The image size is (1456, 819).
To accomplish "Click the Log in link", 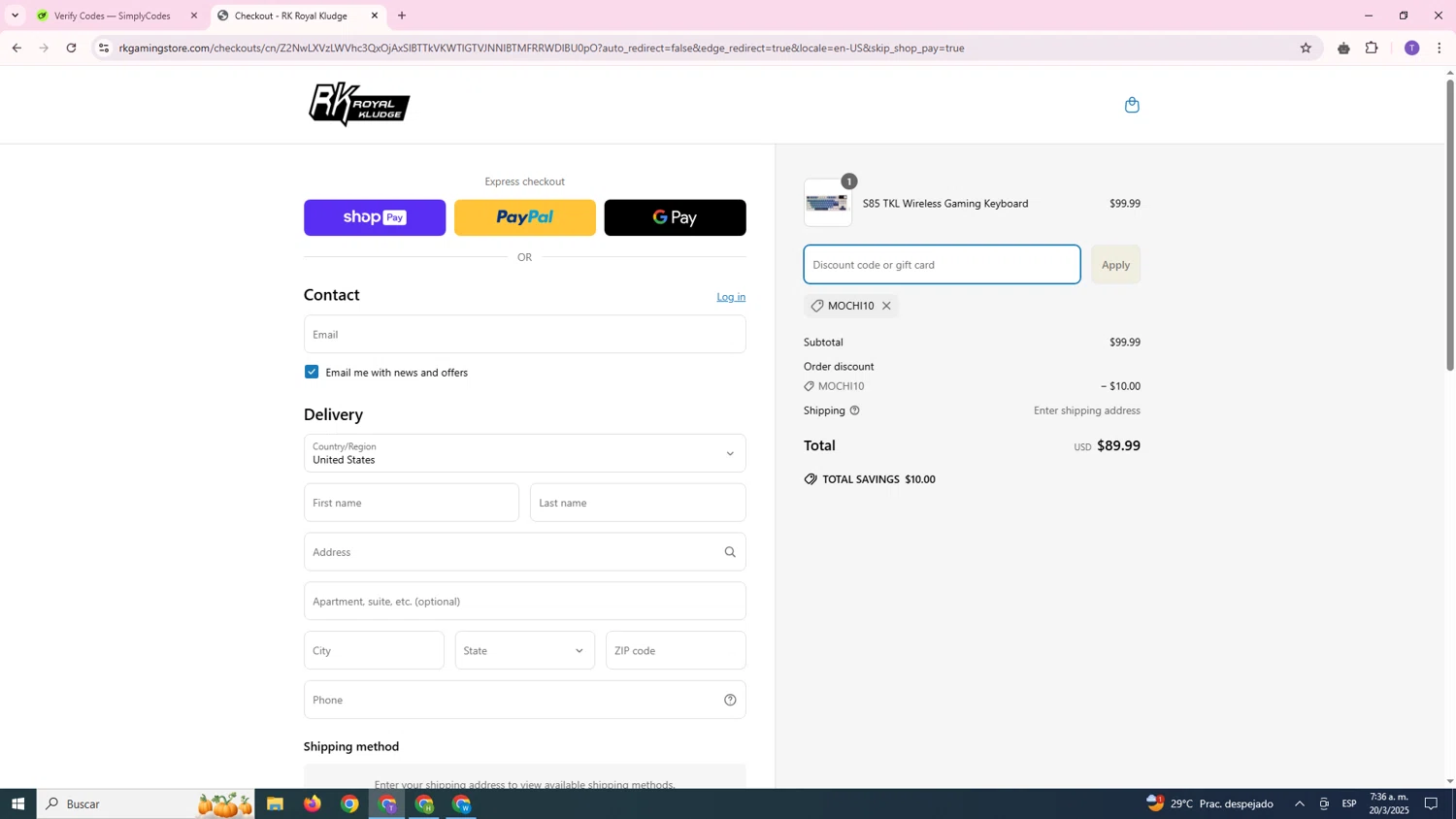I will [x=731, y=297].
